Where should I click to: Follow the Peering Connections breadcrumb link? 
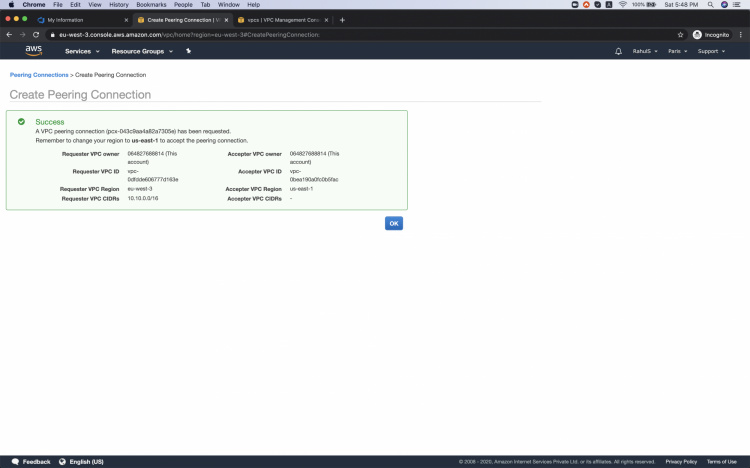pyautogui.click(x=39, y=75)
